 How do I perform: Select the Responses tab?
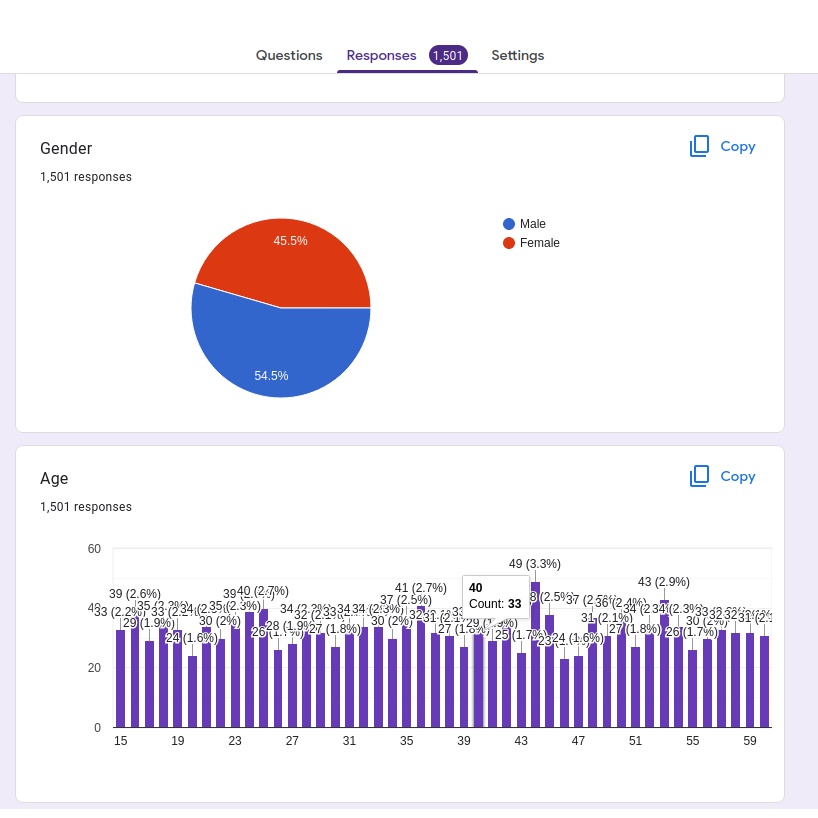click(x=381, y=55)
